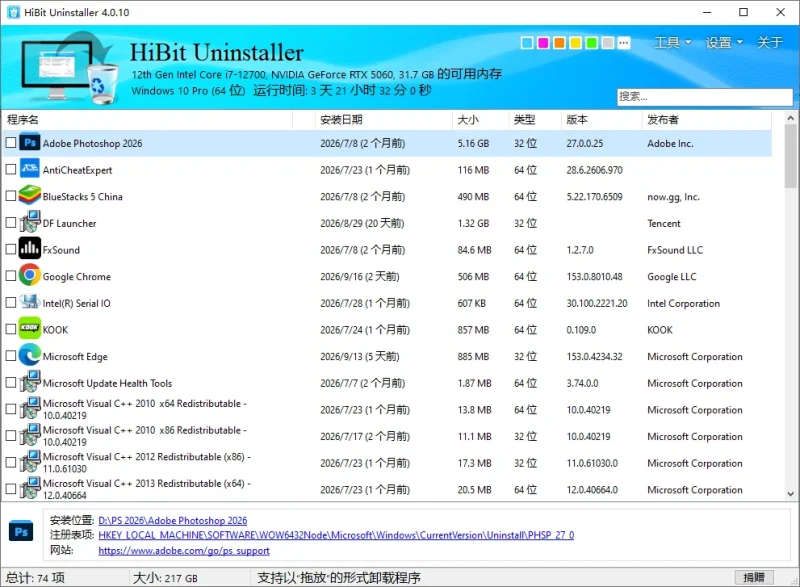Click the Microsoft Update Health Tools icon
This screenshot has width=800, height=587.
tap(30, 382)
